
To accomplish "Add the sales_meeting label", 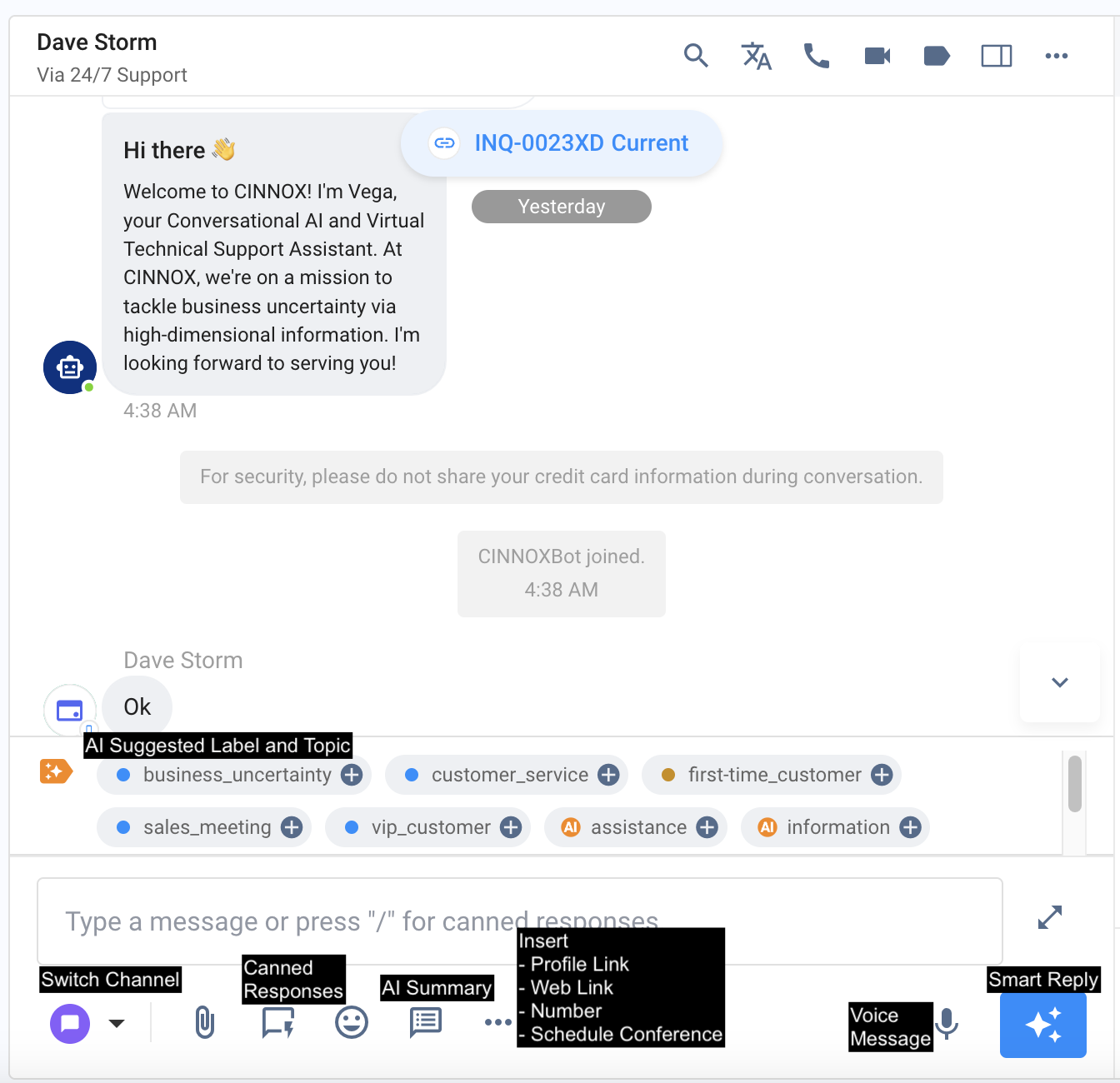I will 292,827.
